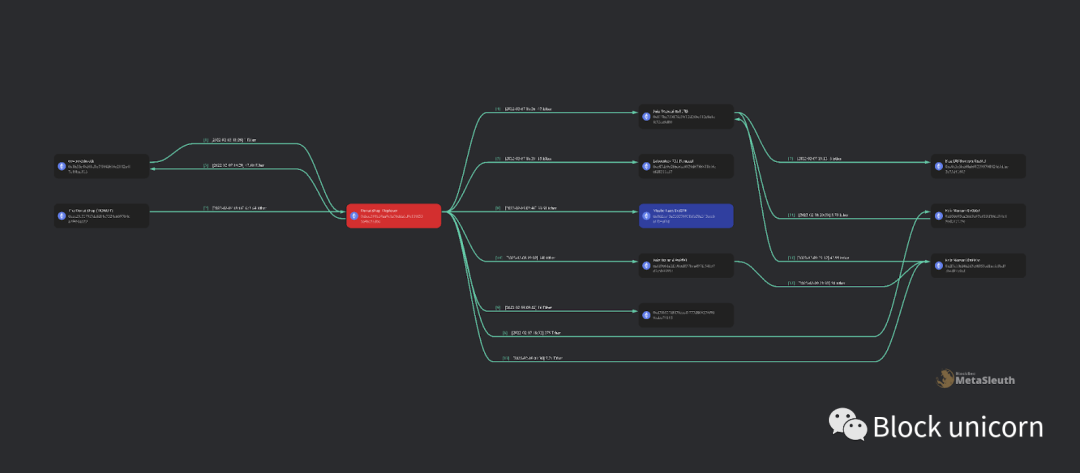This screenshot has height=473, width=1080.
Task: Select the middle node in the right column
Action: click(x=978, y=216)
